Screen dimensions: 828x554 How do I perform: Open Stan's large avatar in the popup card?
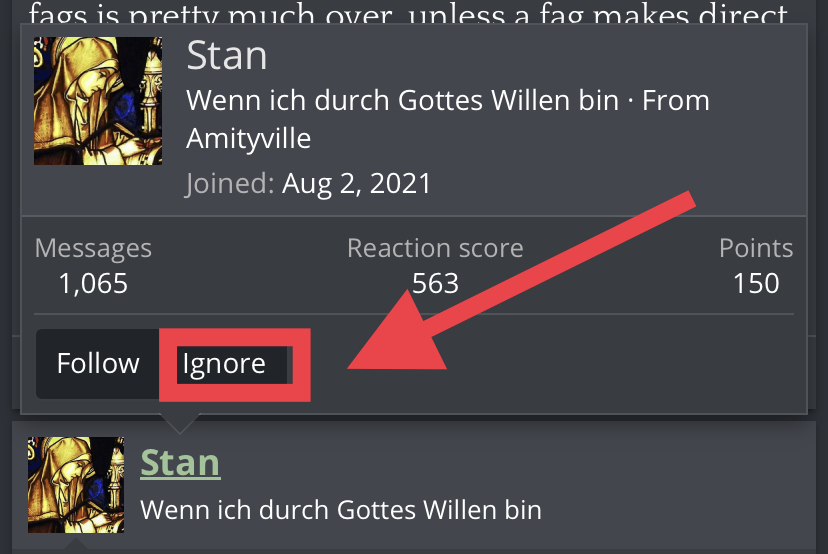coord(98,101)
